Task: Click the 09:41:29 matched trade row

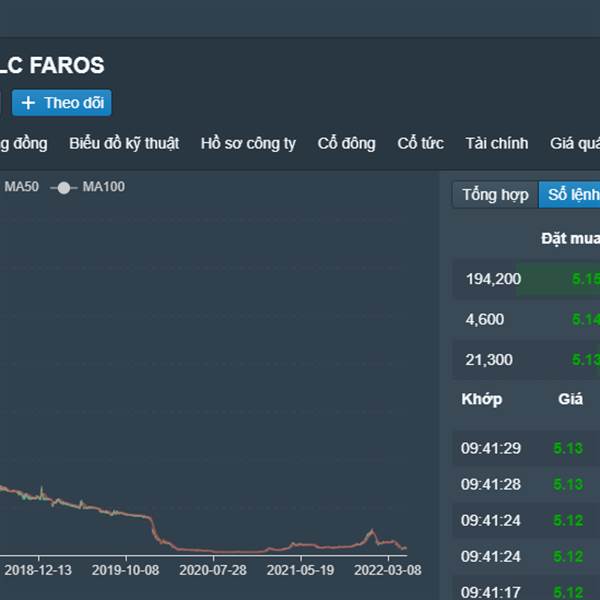Action: (526, 448)
